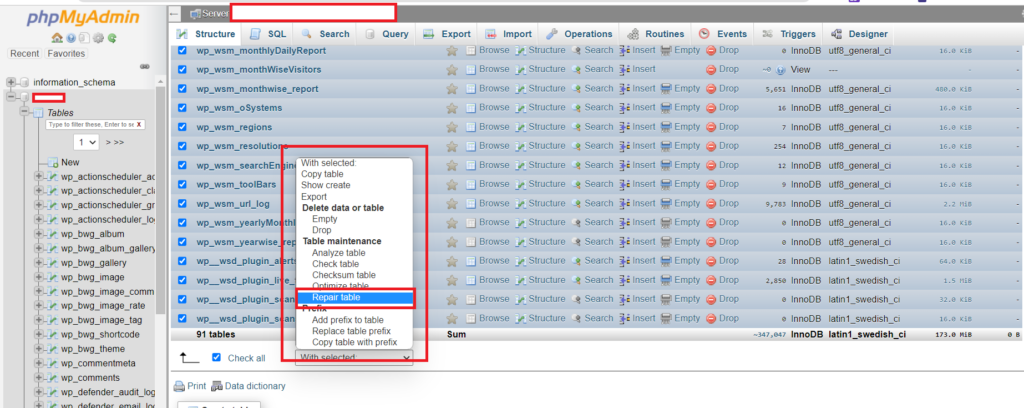Open the phpMyAdmin home icon

click(x=57, y=38)
